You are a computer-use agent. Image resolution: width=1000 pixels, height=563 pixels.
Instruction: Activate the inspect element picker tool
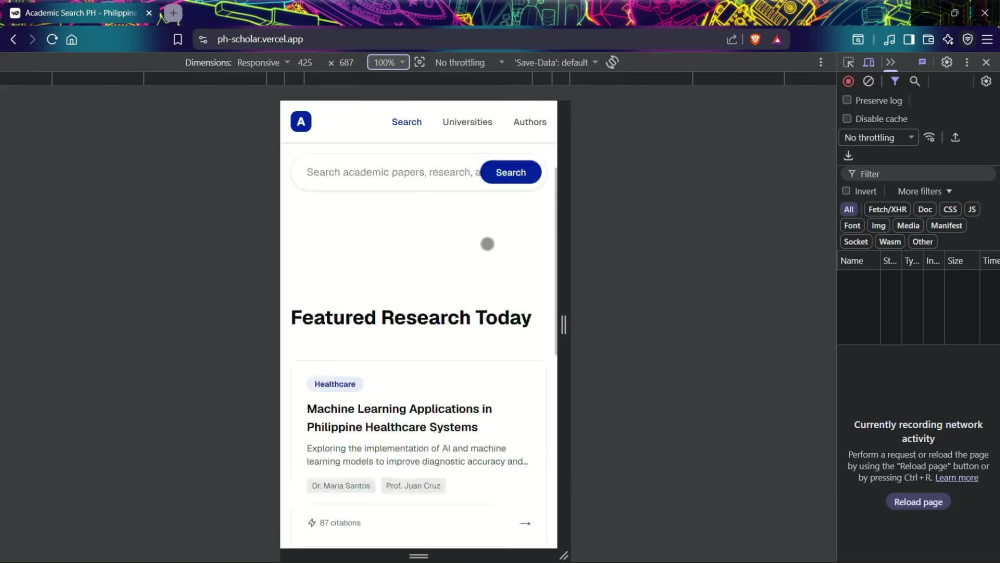tap(848, 62)
